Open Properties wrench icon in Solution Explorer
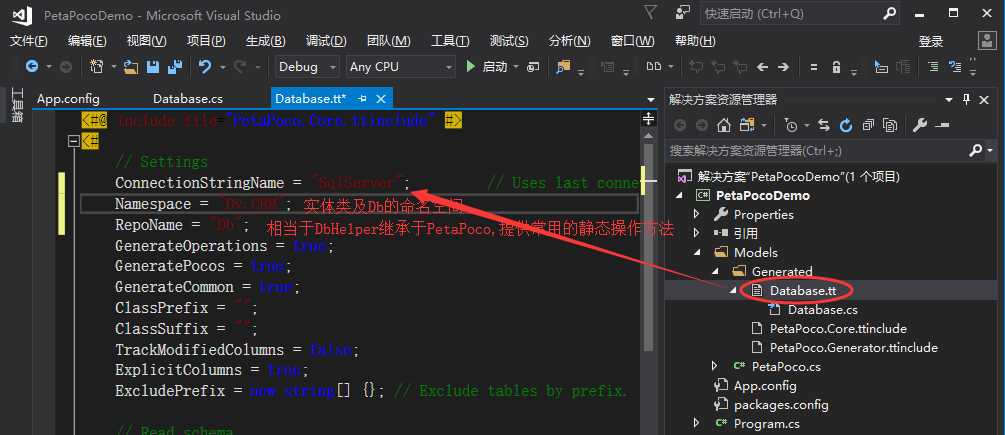 920,126
